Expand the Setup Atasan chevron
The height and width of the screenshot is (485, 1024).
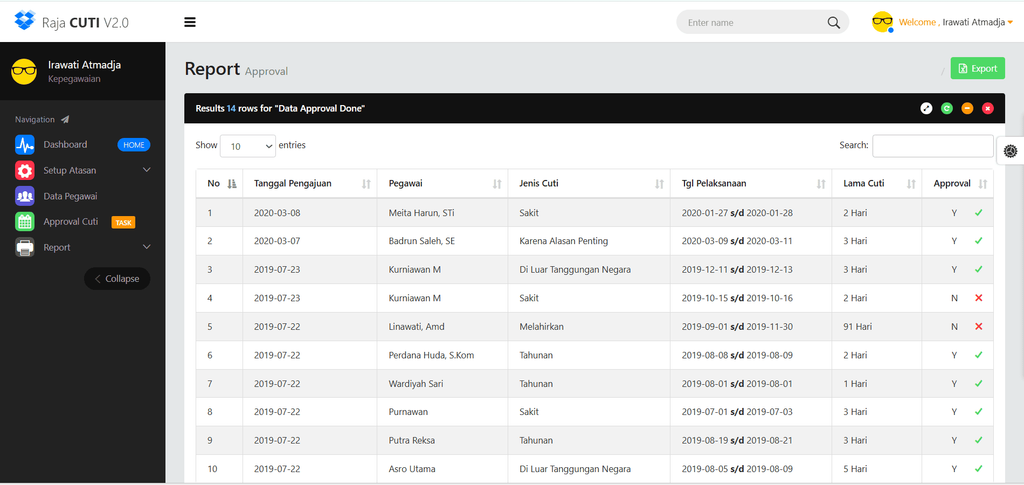146,170
